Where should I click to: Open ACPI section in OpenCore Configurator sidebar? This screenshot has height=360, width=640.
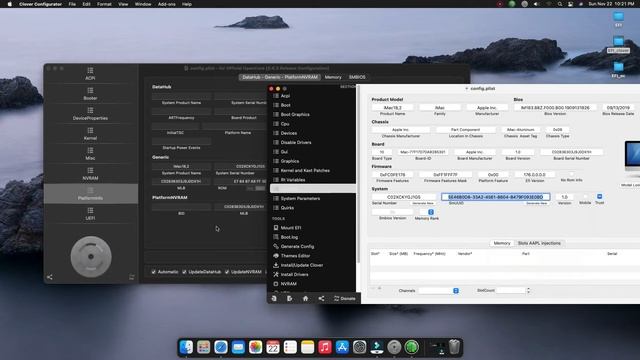point(90,74)
